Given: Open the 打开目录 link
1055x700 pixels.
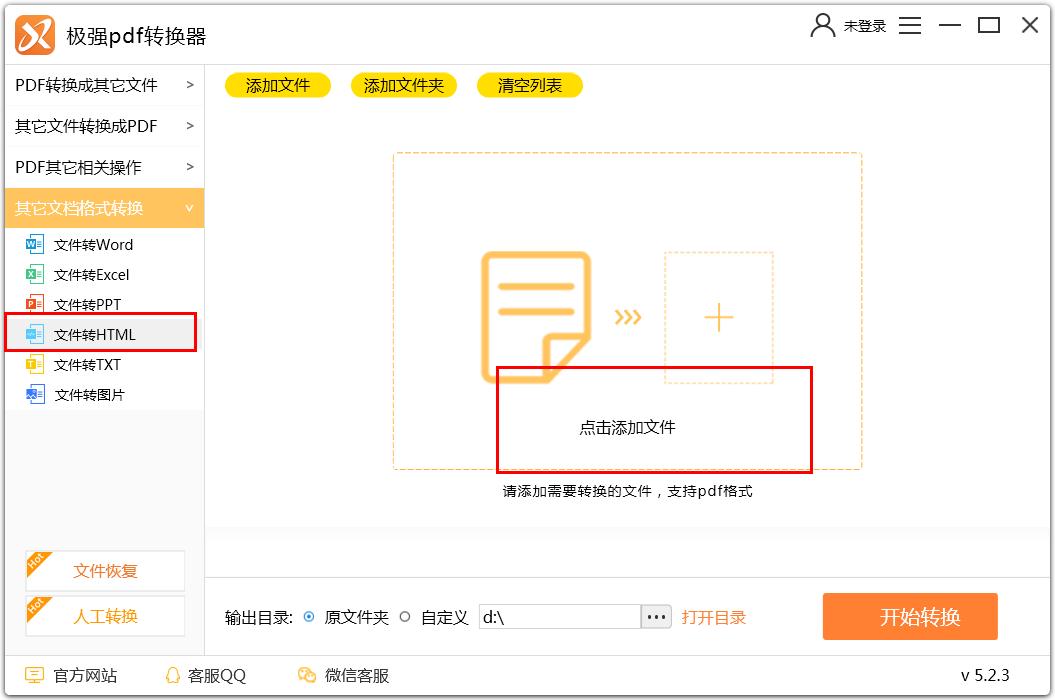Looking at the screenshot, I should (714, 617).
